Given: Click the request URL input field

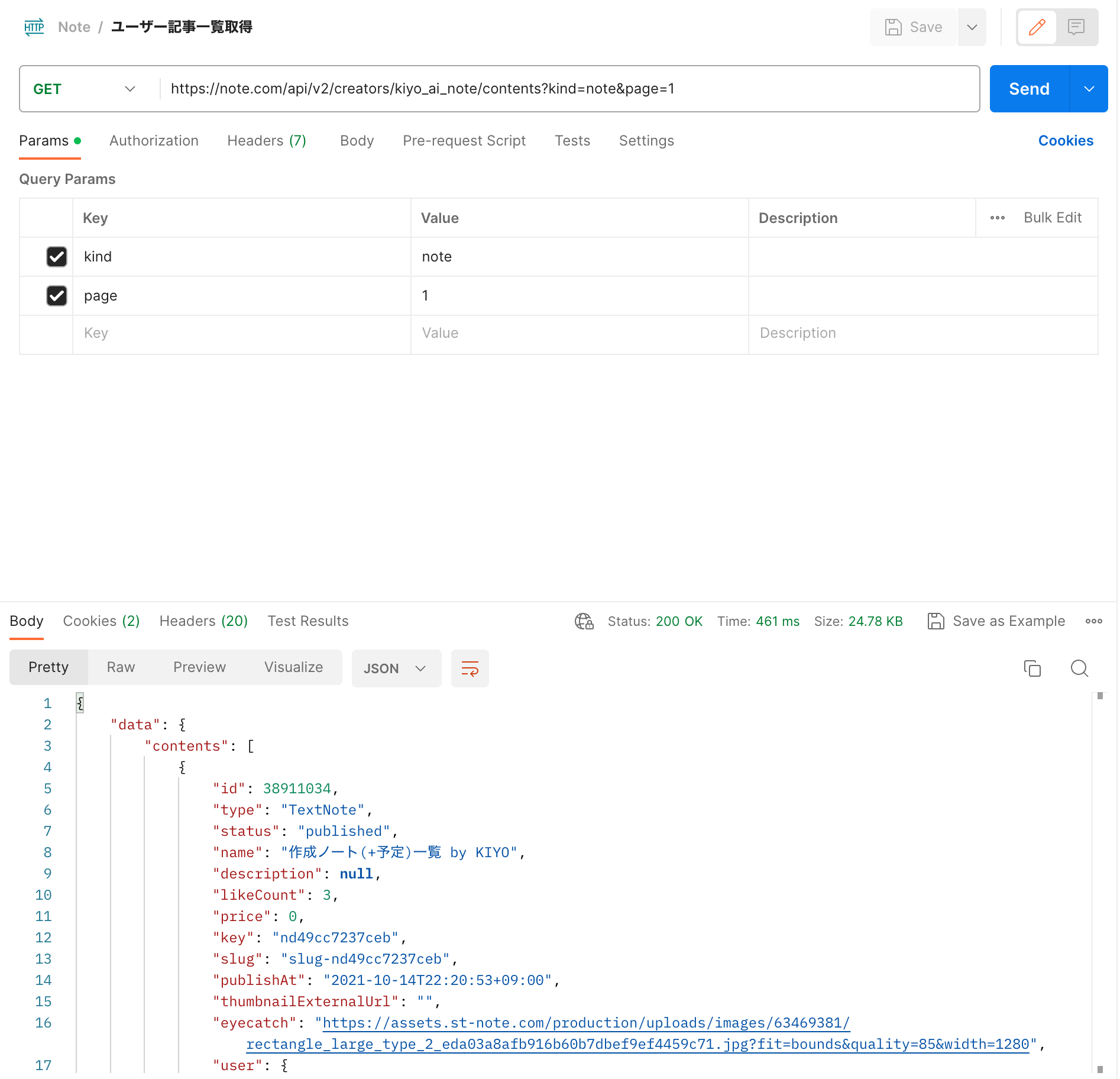Looking at the screenshot, I should point(569,89).
